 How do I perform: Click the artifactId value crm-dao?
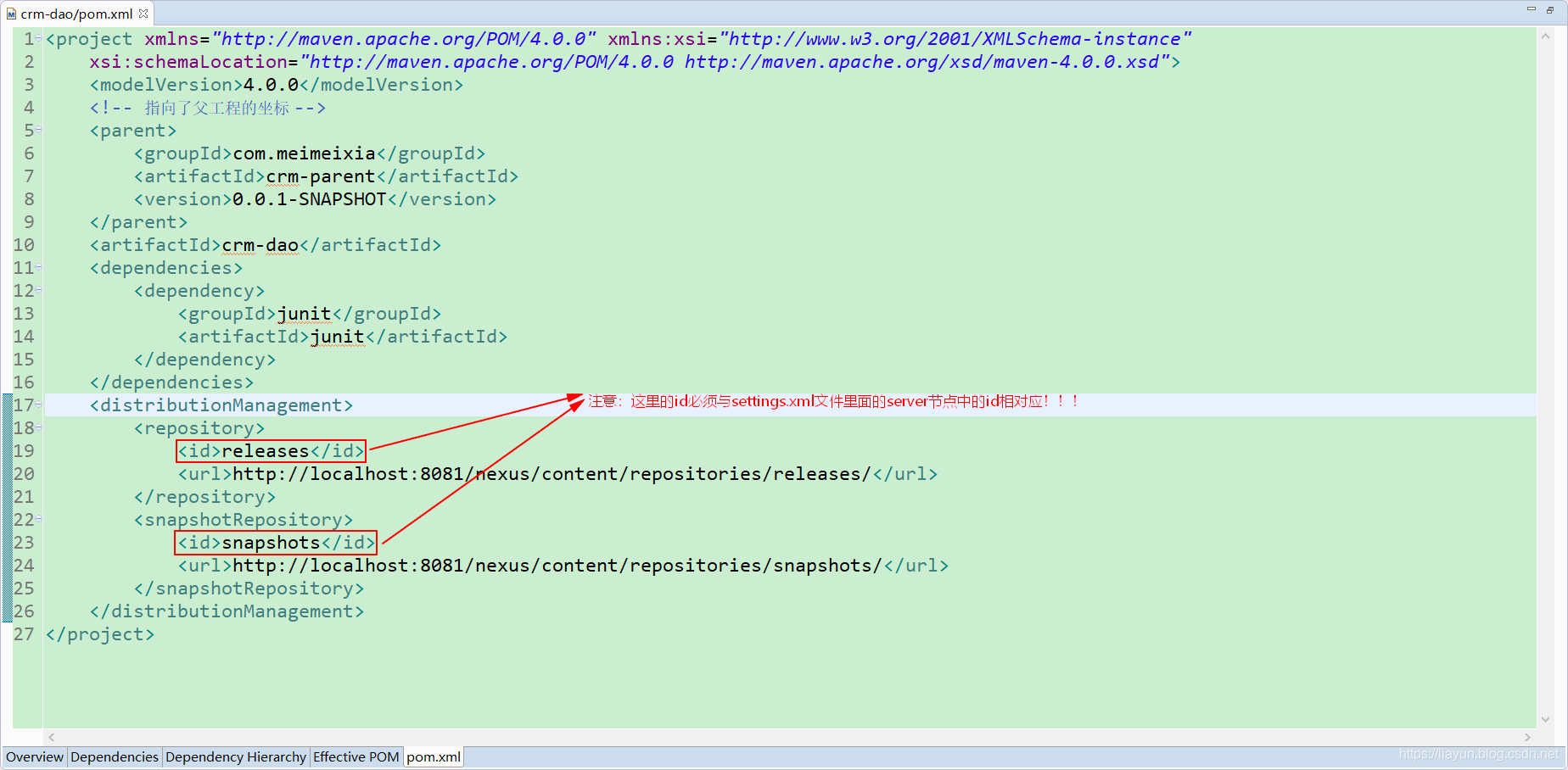point(260,245)
